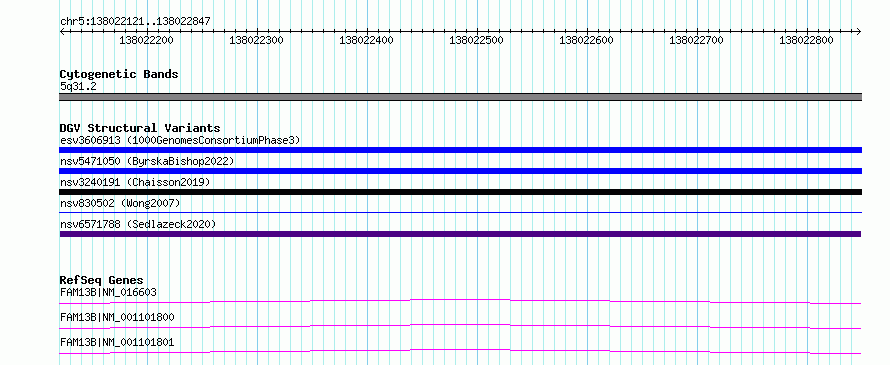Click ruler tick label 138022200
This screenshot has height=365, width=890.
click(146, 40)
